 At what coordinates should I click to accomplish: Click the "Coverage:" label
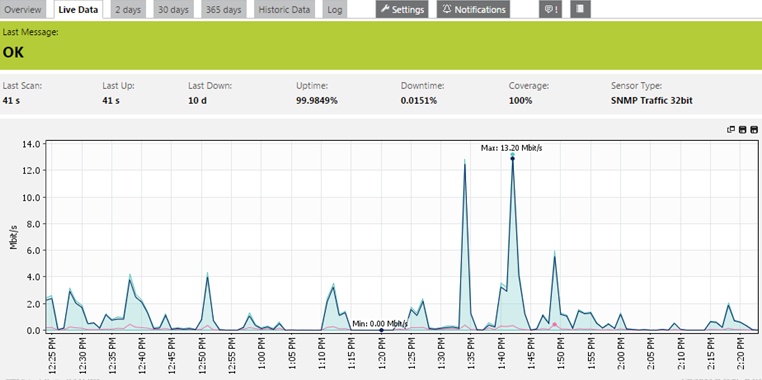529,86
